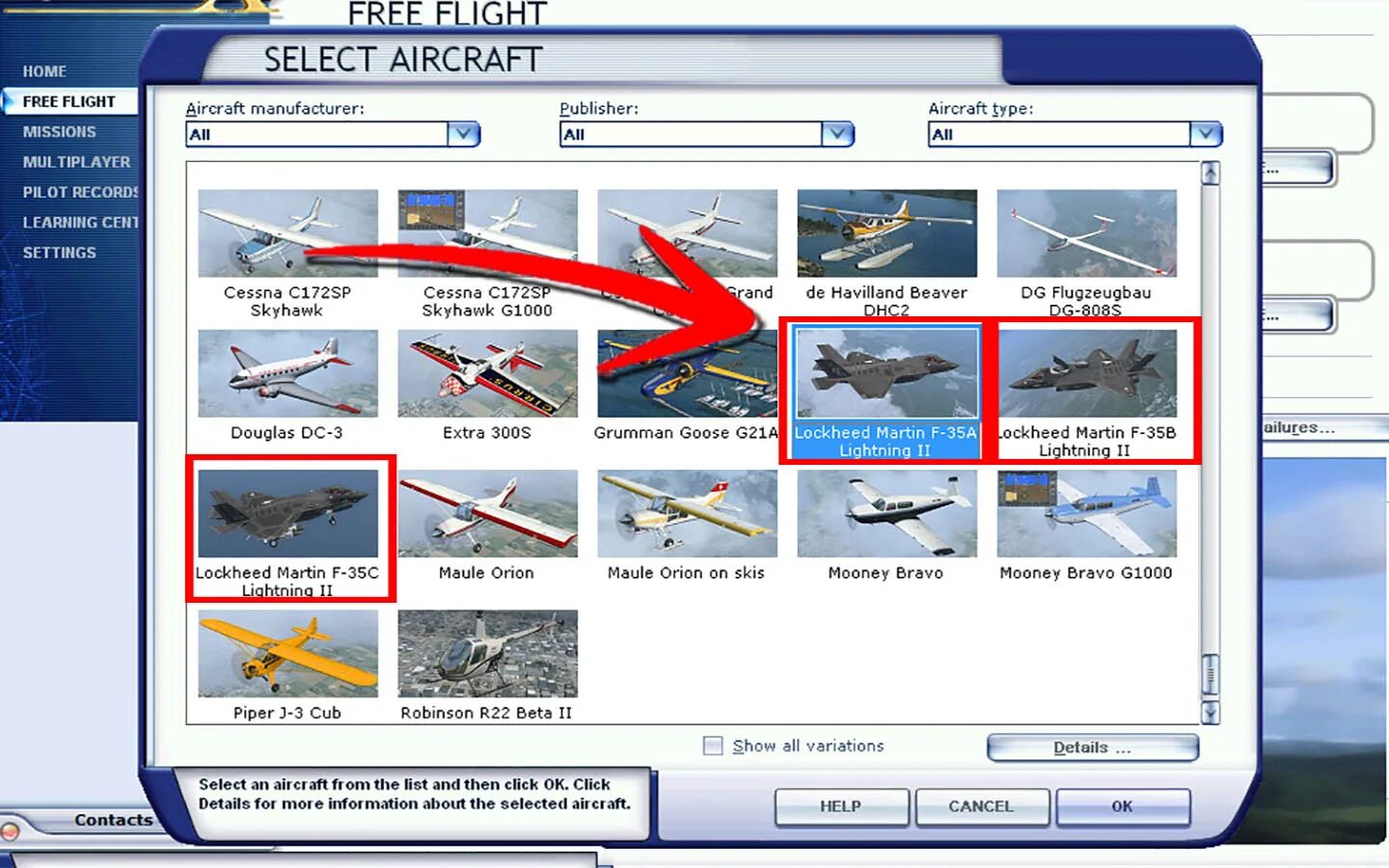Choose the Lockheed Martin F-35C Lightning II
This screenshot has height=868, width=1389.
[287, 513]
